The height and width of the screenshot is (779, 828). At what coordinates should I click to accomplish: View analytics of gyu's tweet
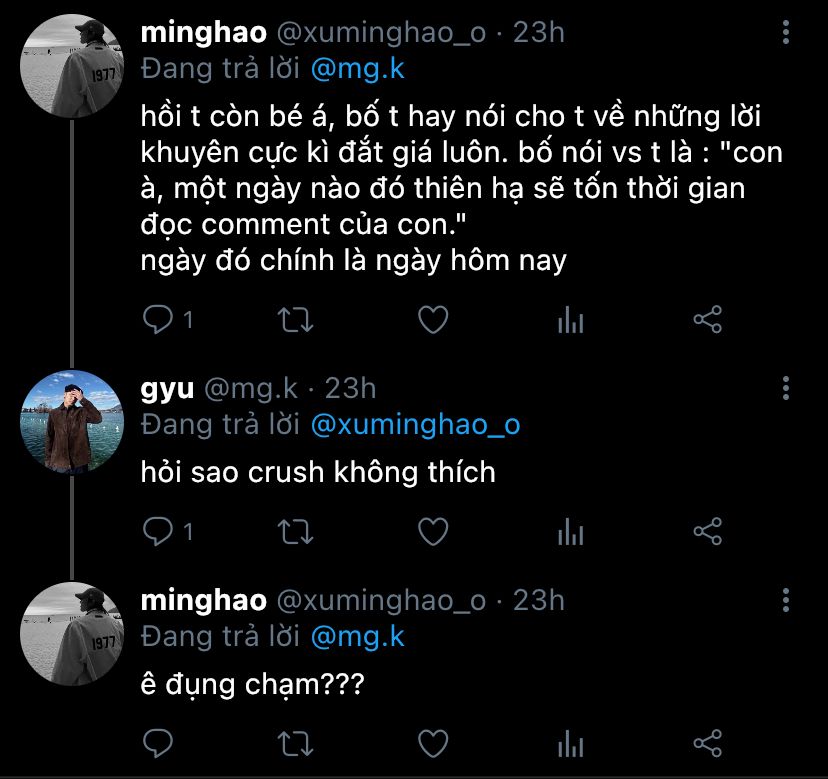coord(570,532)
